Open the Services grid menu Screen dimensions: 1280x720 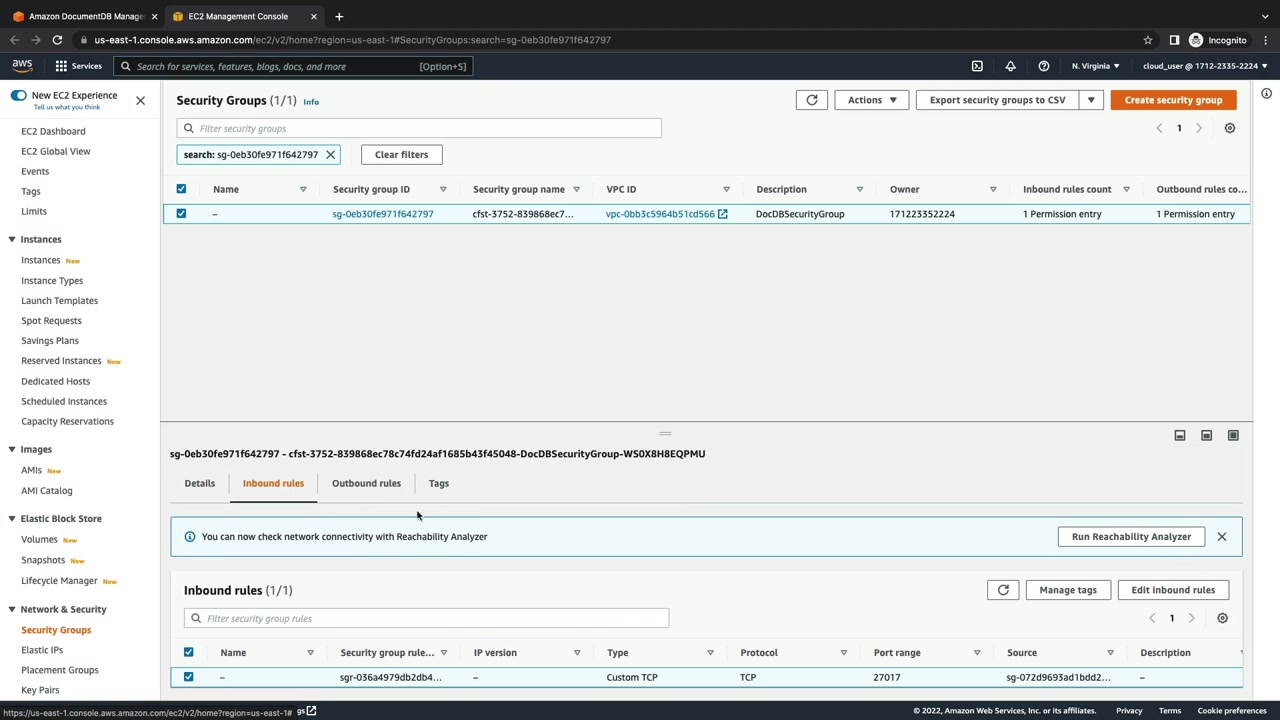(78, 66)
